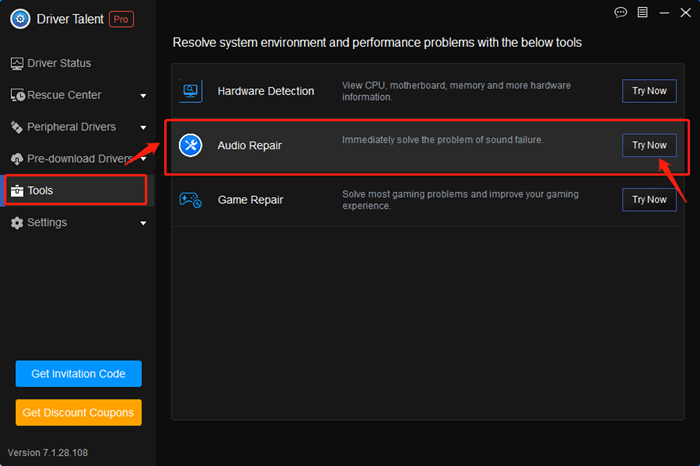Click the 'Driver Talent' app title

pyautogui.click(x=70, y=19)
